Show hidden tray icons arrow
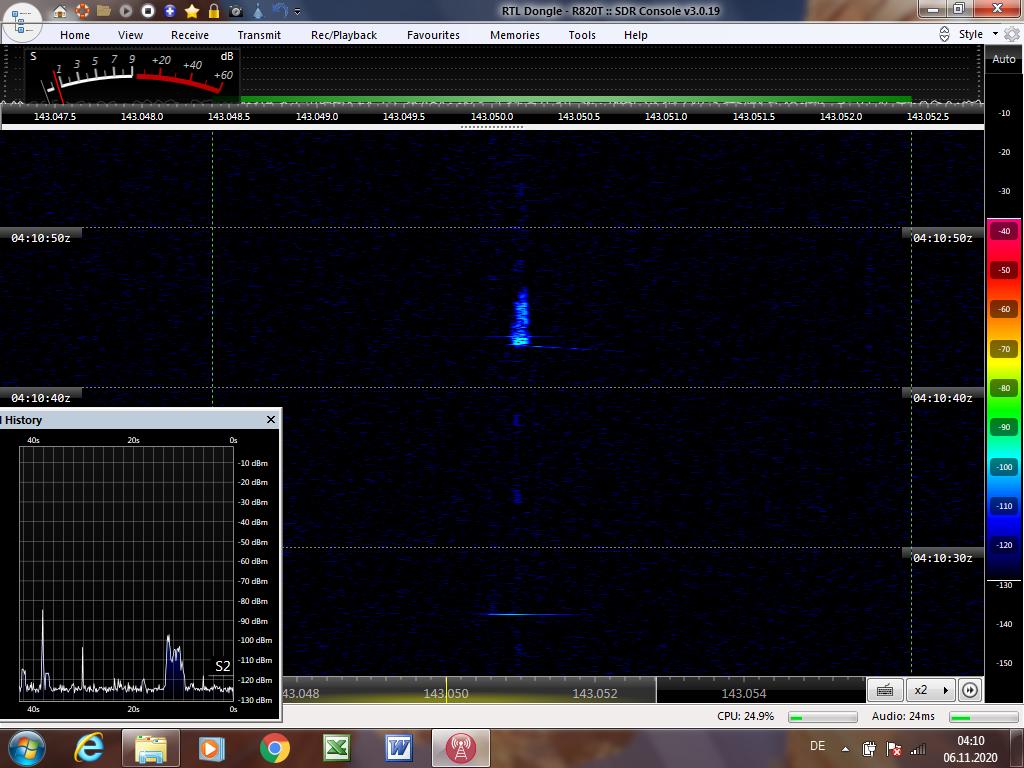The width and height of the screenshot is (1024, 768). pos(846,749)
